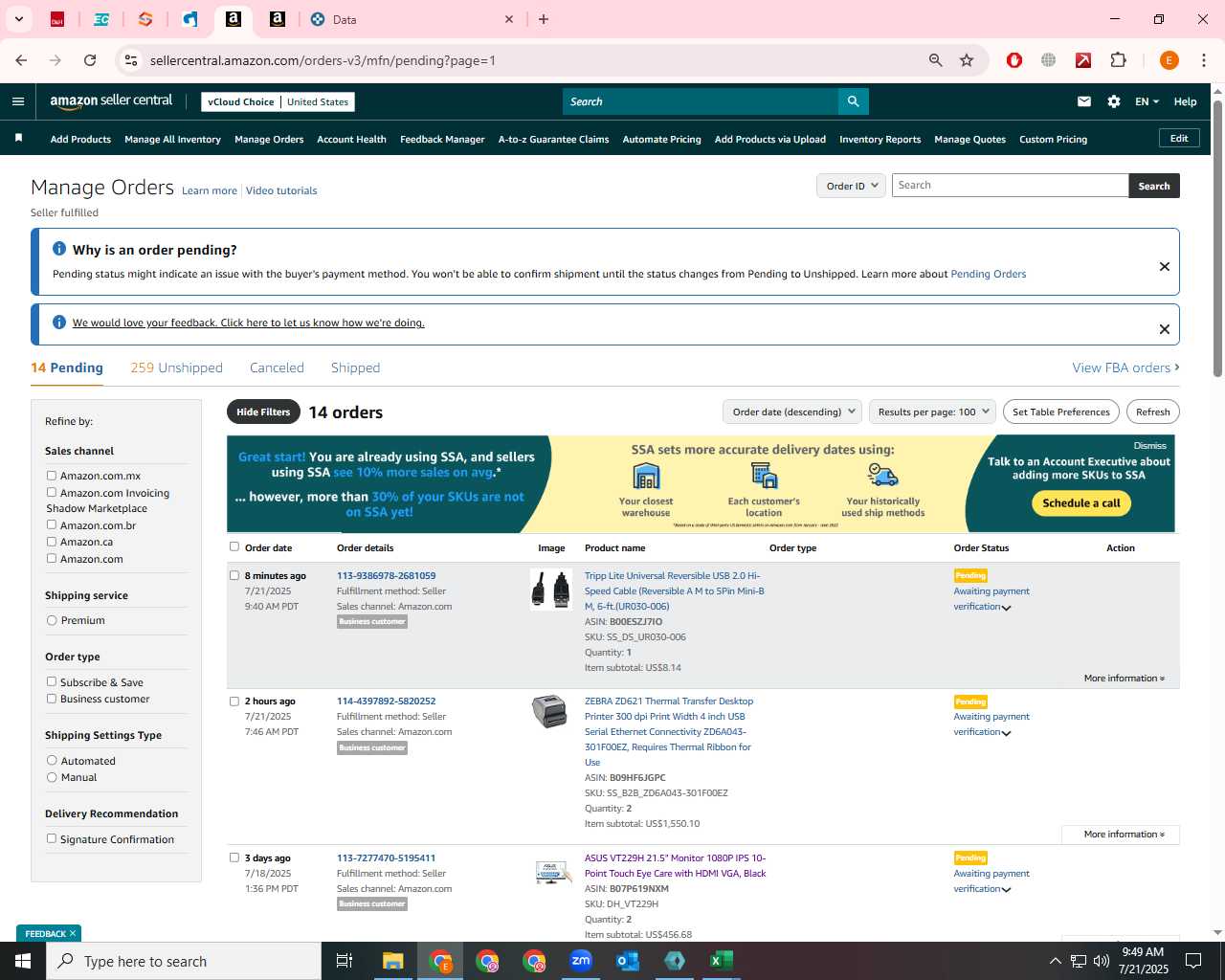Check the Amazon.com.mx sales channel filter

click(x=52, y=475)
